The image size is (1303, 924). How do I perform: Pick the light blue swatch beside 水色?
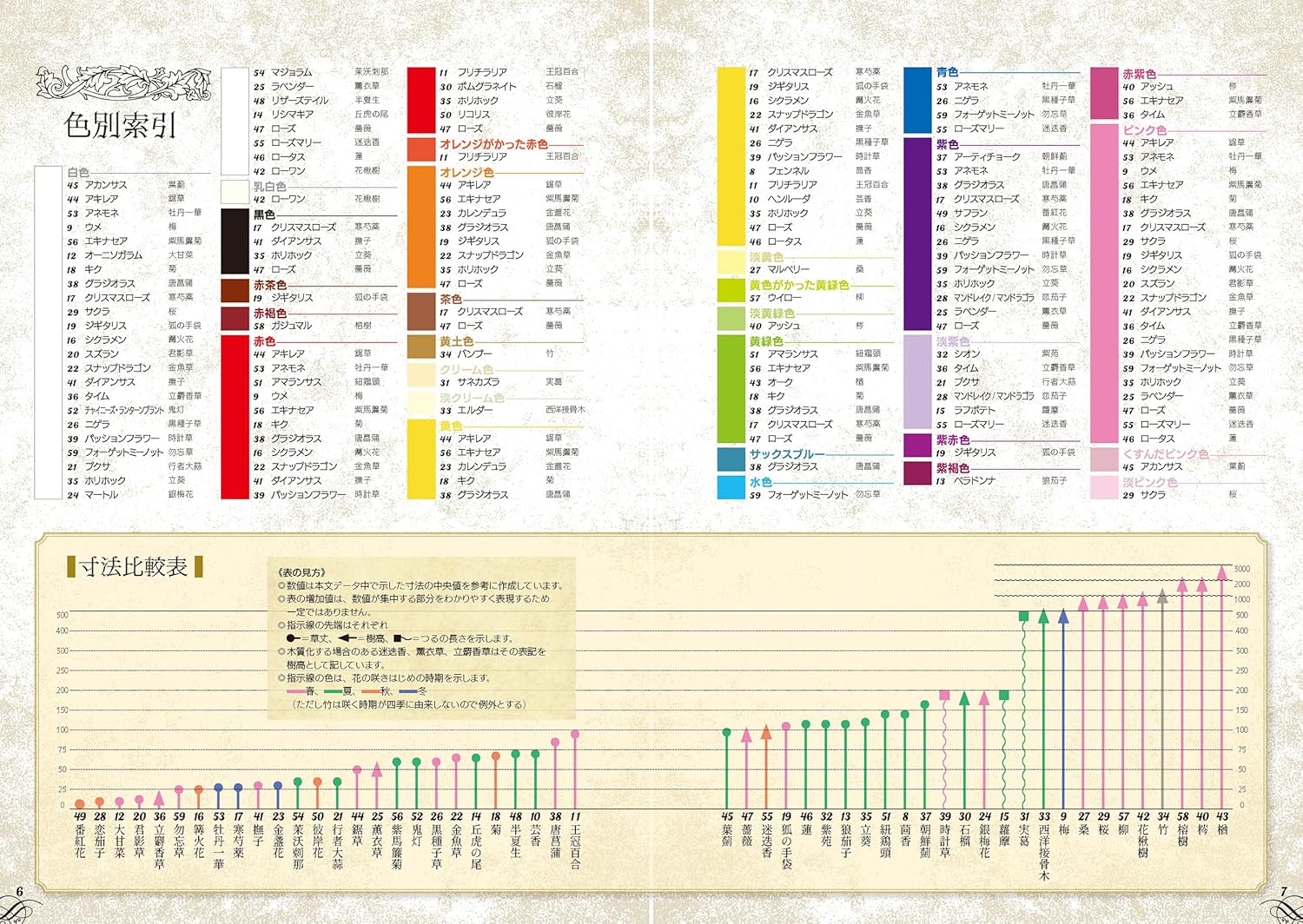pos(731,487)
